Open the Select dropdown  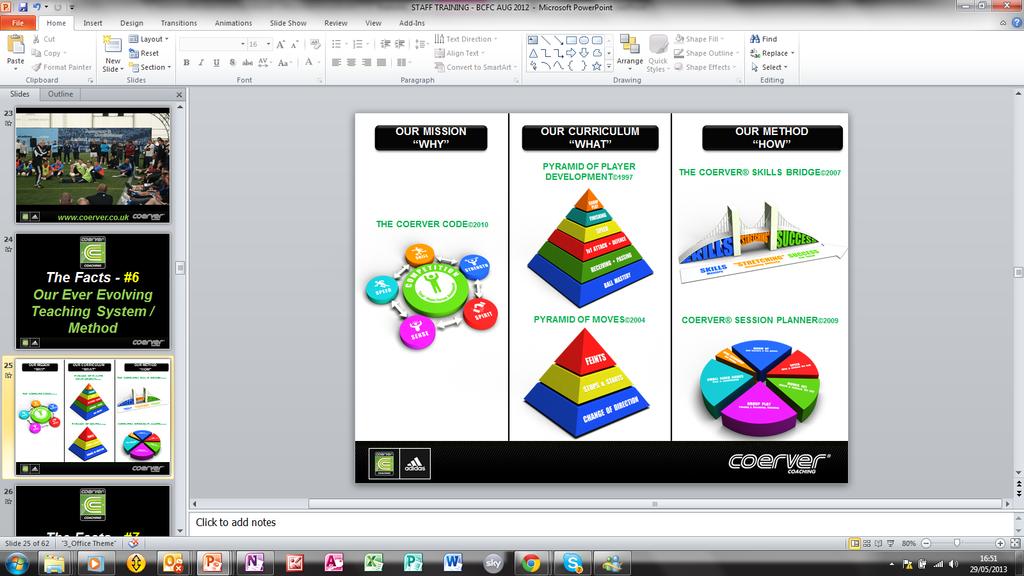769,67
